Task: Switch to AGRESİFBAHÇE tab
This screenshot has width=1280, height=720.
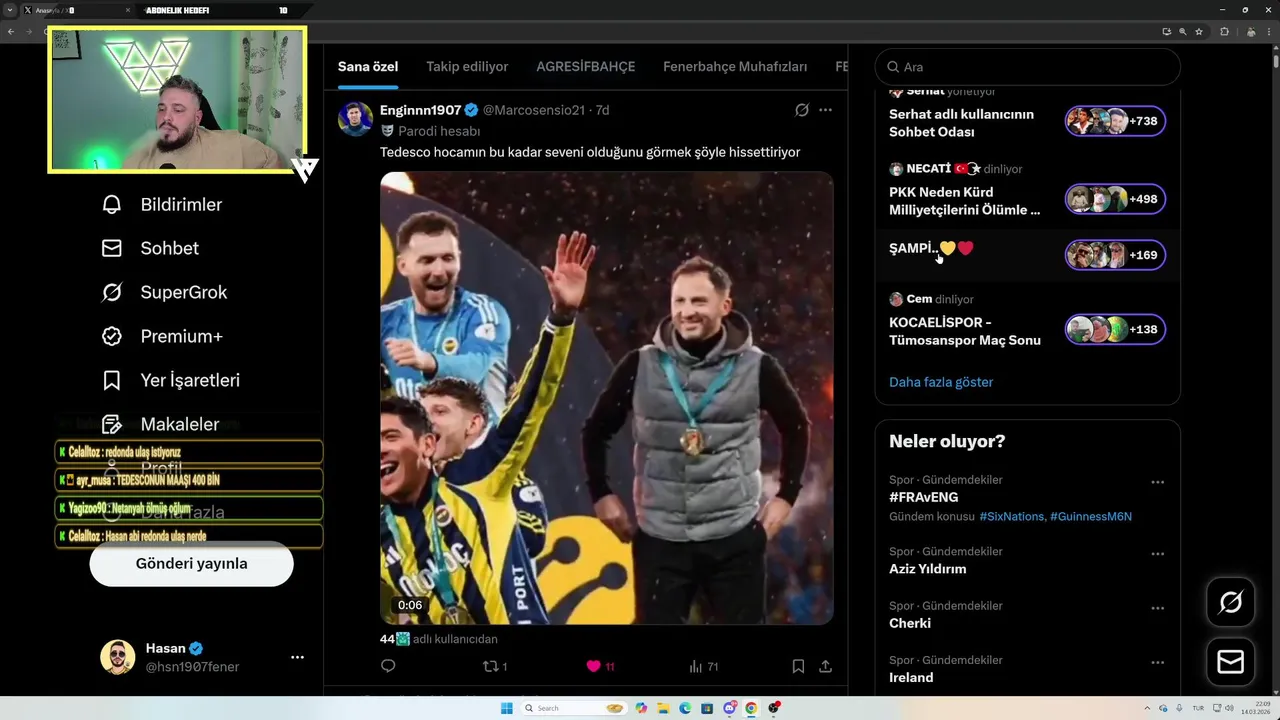Action: tap(586, 67)
